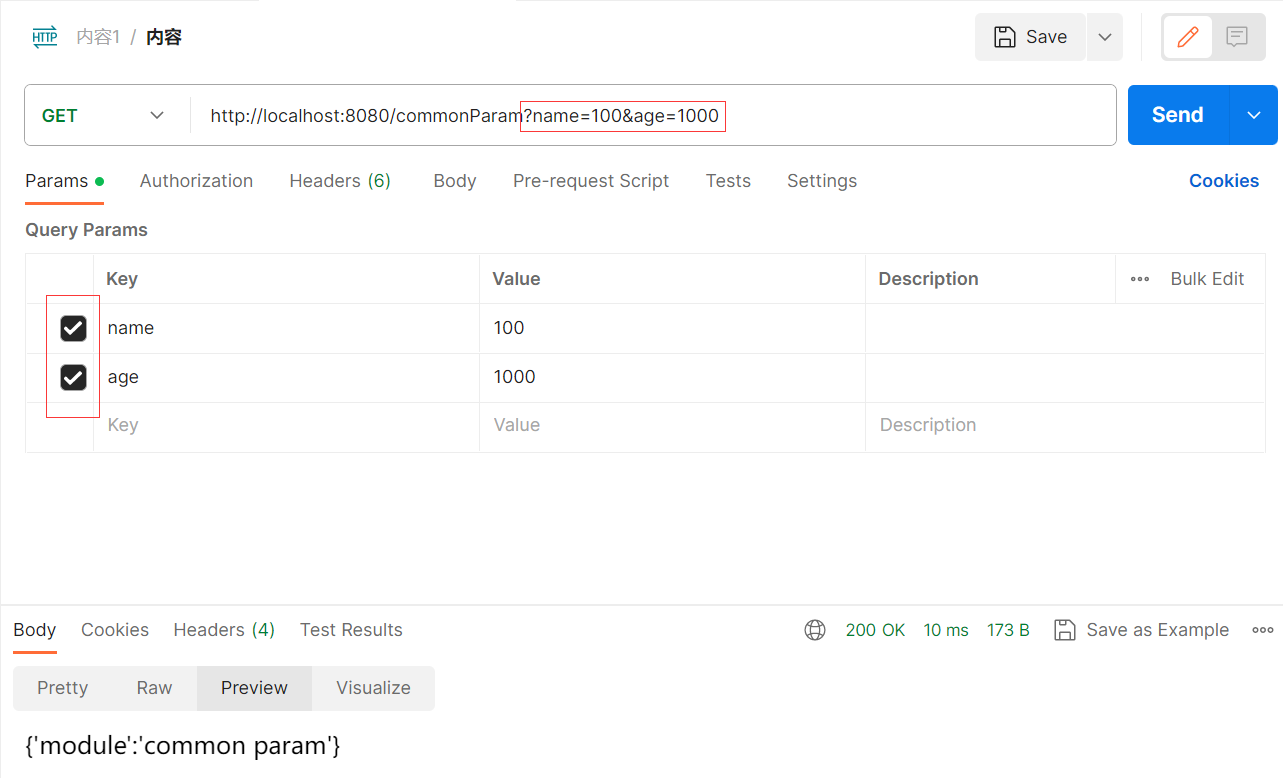Click the empty Description placeholder cell
Screen dimensions: 1283x778
[1065, 426]
